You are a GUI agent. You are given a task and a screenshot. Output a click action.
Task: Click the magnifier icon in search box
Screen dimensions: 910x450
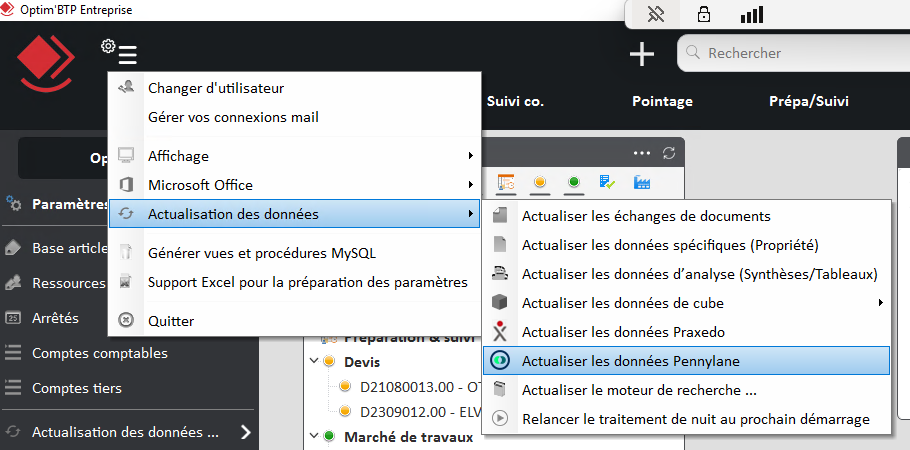tap(692, 53)
